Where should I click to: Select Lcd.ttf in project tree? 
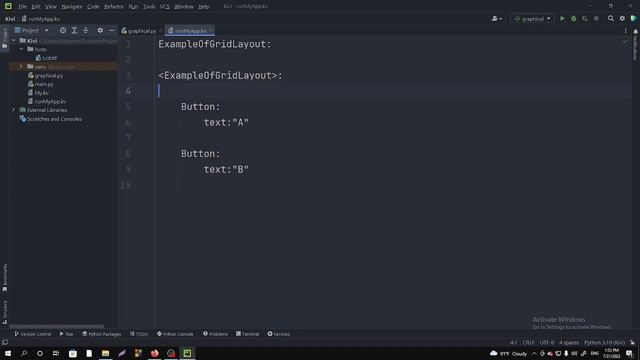point(46,58)
